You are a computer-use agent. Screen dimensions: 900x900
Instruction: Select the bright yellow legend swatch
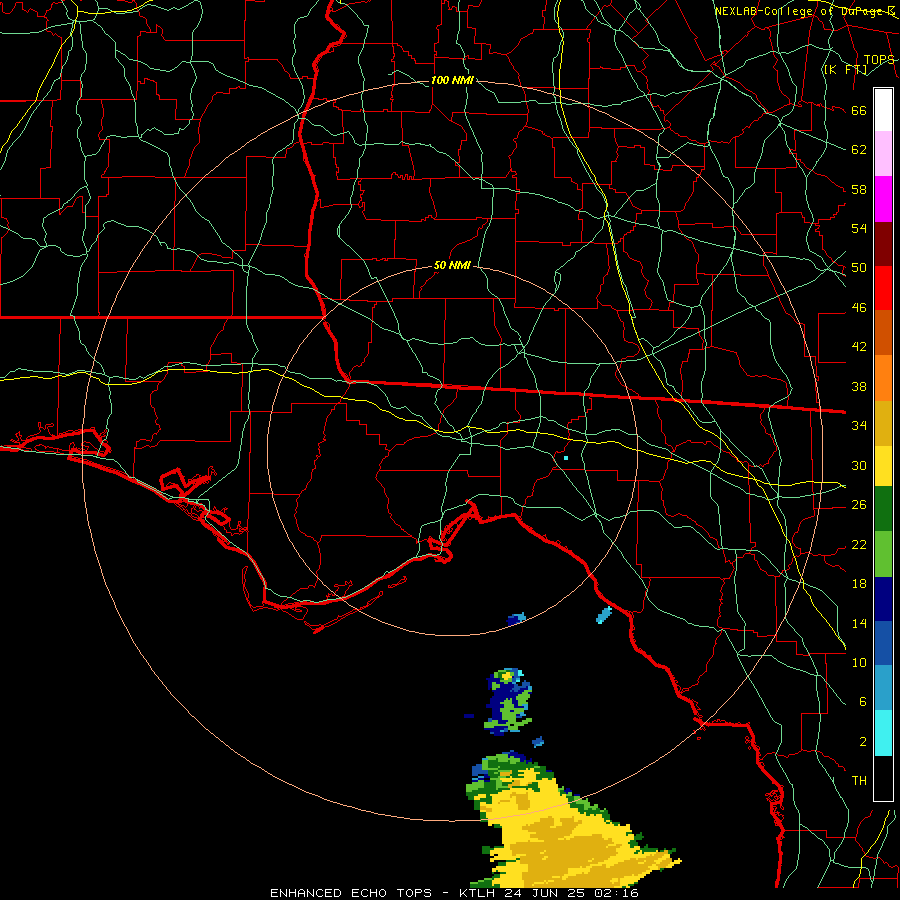[x=883, y=466]
